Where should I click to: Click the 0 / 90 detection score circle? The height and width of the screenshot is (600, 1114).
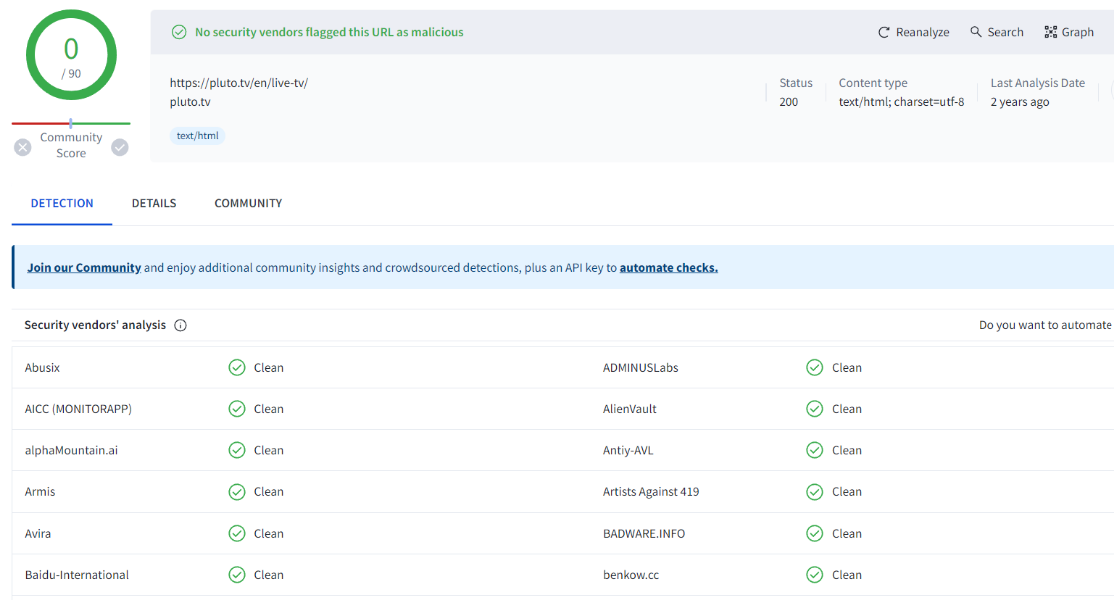[71, 55]
